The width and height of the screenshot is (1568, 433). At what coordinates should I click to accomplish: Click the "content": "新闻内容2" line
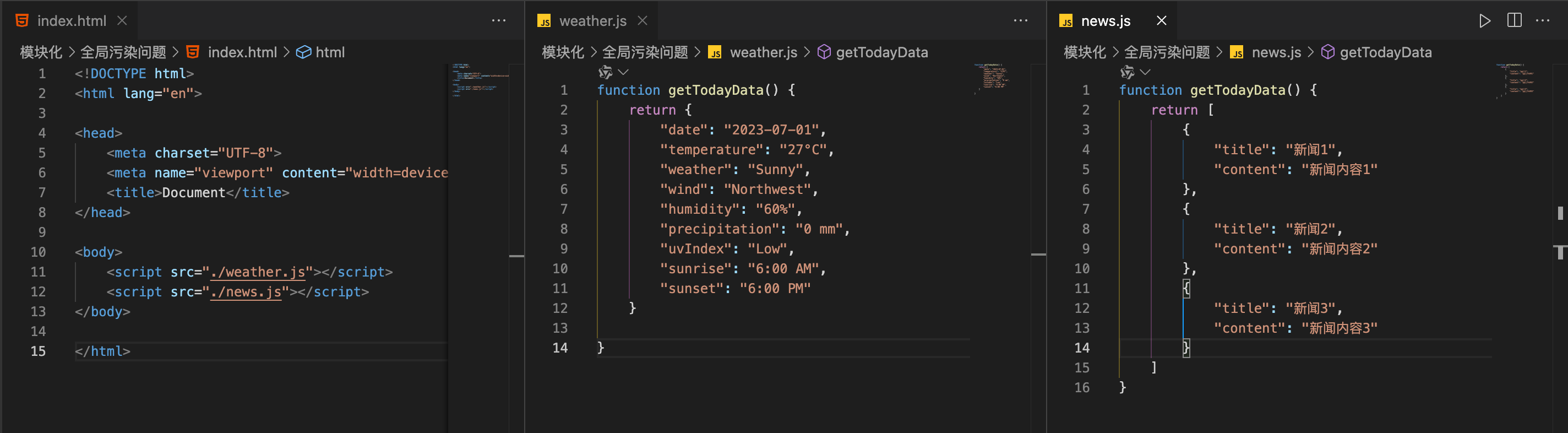1296,248
